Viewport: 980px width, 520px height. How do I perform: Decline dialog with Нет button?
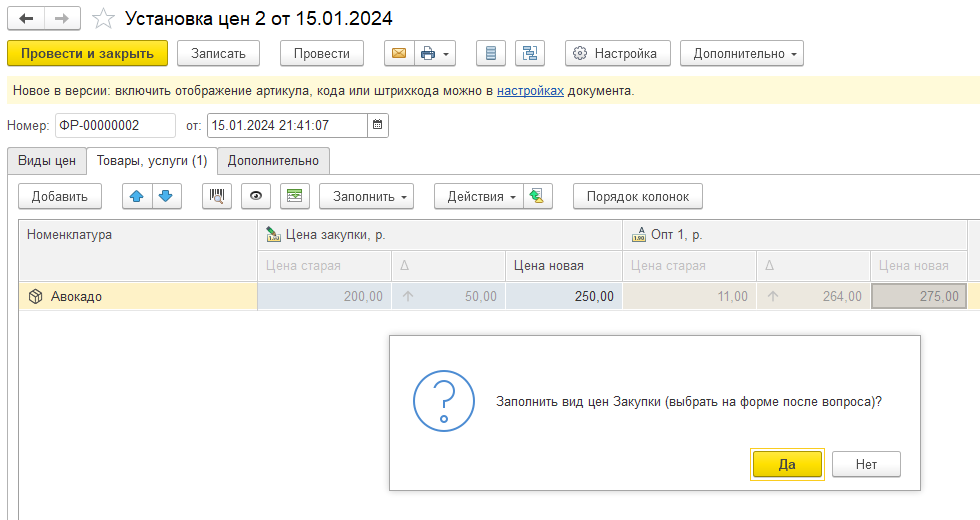pyautogui.click(x=866, y=464)
